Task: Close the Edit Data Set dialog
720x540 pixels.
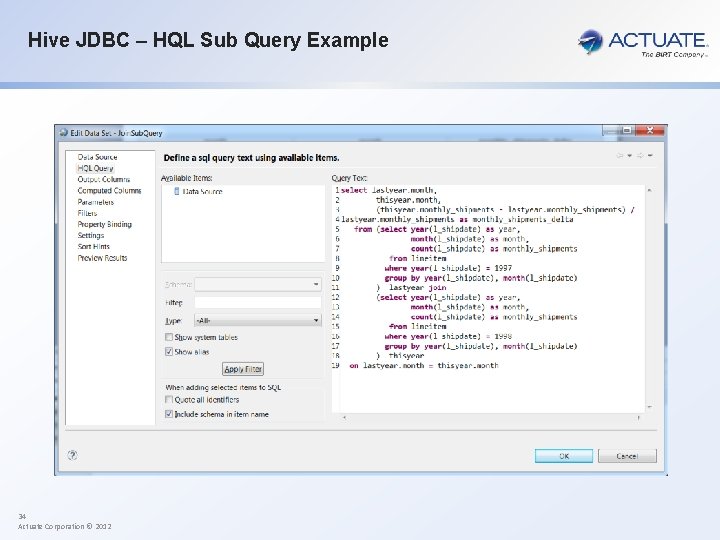Action: (650, 130)
